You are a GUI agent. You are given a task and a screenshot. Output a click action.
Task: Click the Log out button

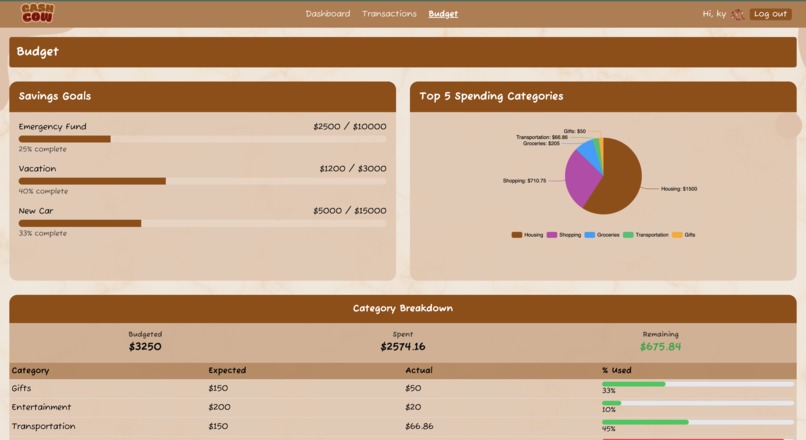tap(770, 14)
